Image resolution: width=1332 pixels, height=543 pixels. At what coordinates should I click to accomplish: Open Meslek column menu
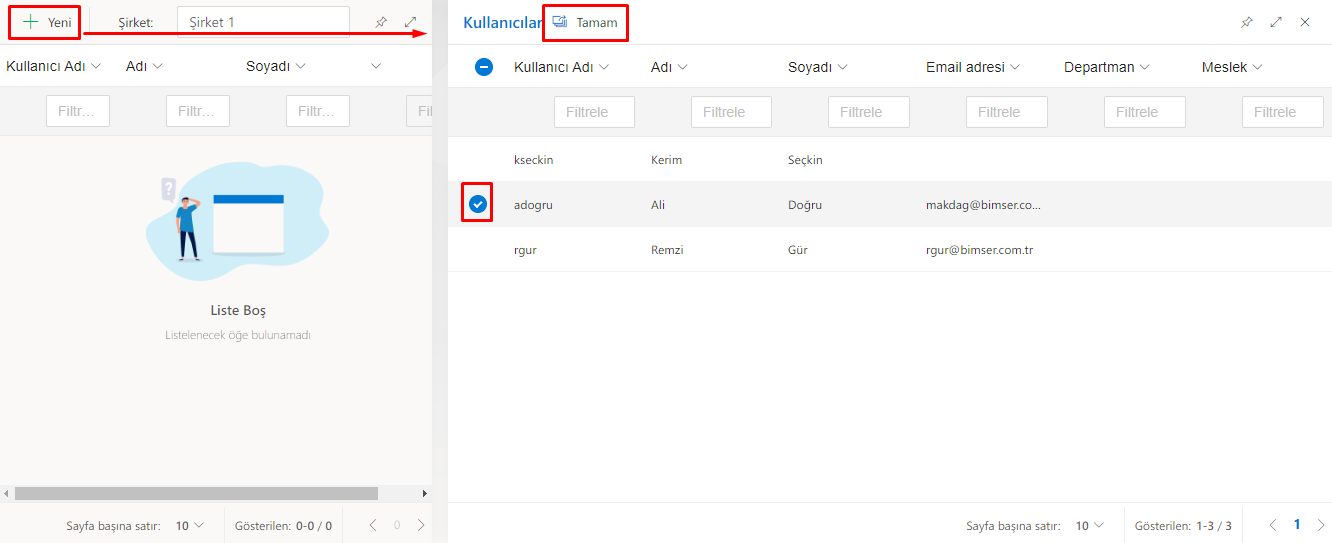click(1257, 67)
